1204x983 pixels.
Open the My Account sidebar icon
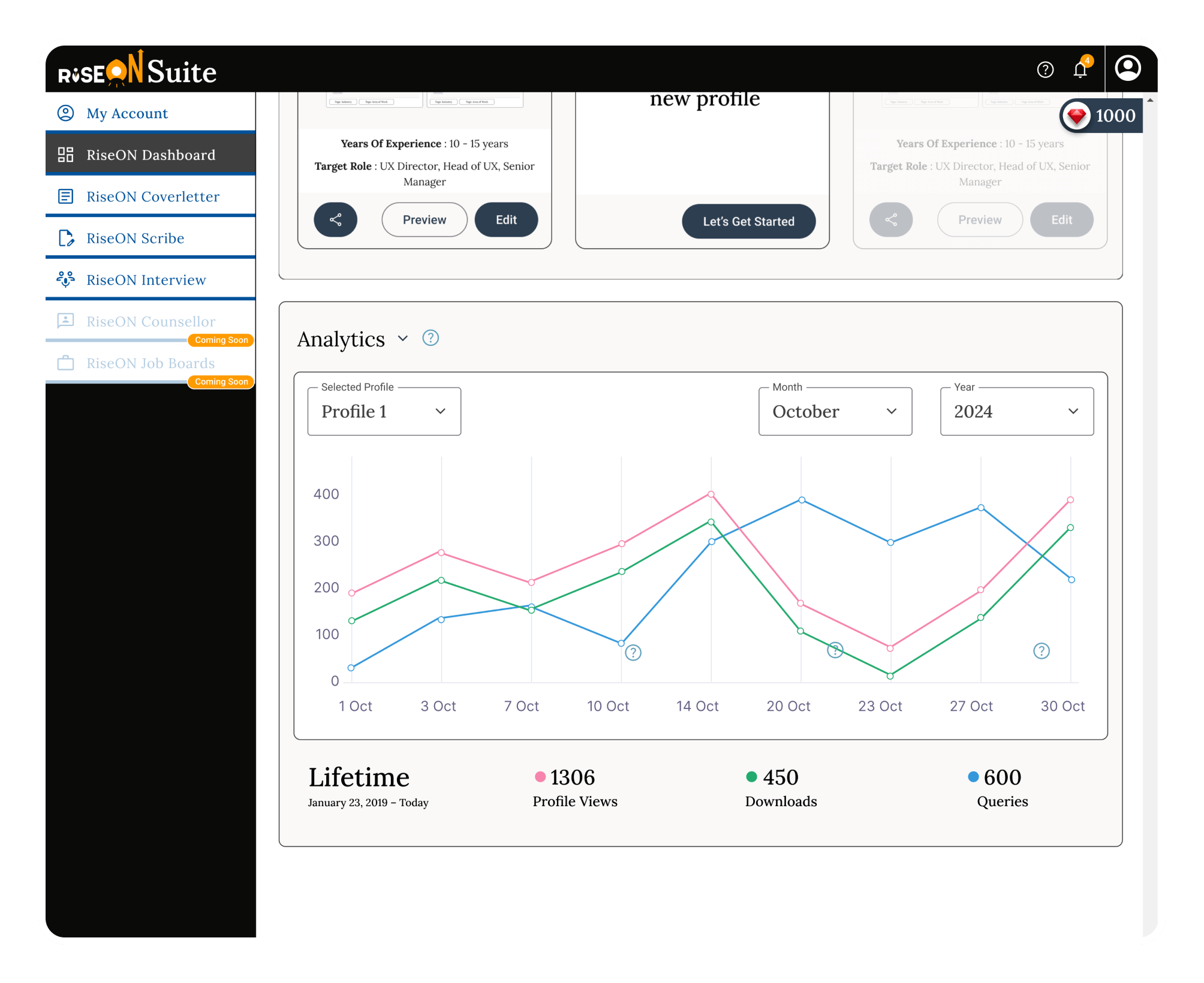(x=65, y=113)
